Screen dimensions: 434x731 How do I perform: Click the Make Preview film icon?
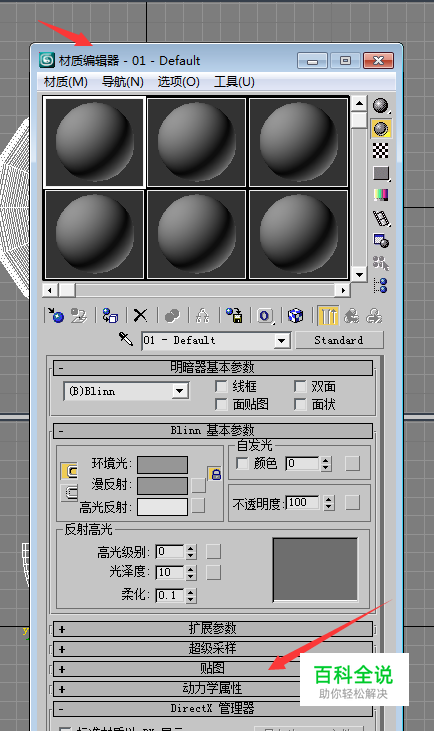[x=381, y=218]
